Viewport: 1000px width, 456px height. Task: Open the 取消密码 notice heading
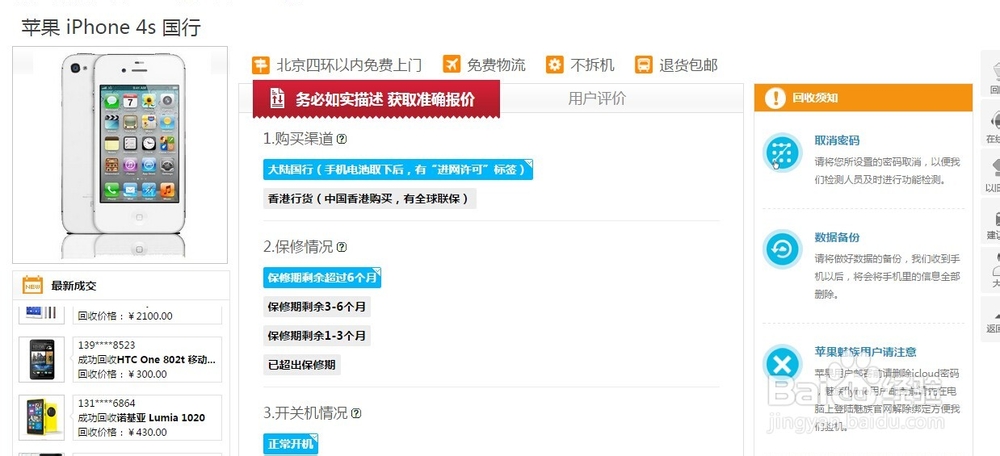point(837,140)
